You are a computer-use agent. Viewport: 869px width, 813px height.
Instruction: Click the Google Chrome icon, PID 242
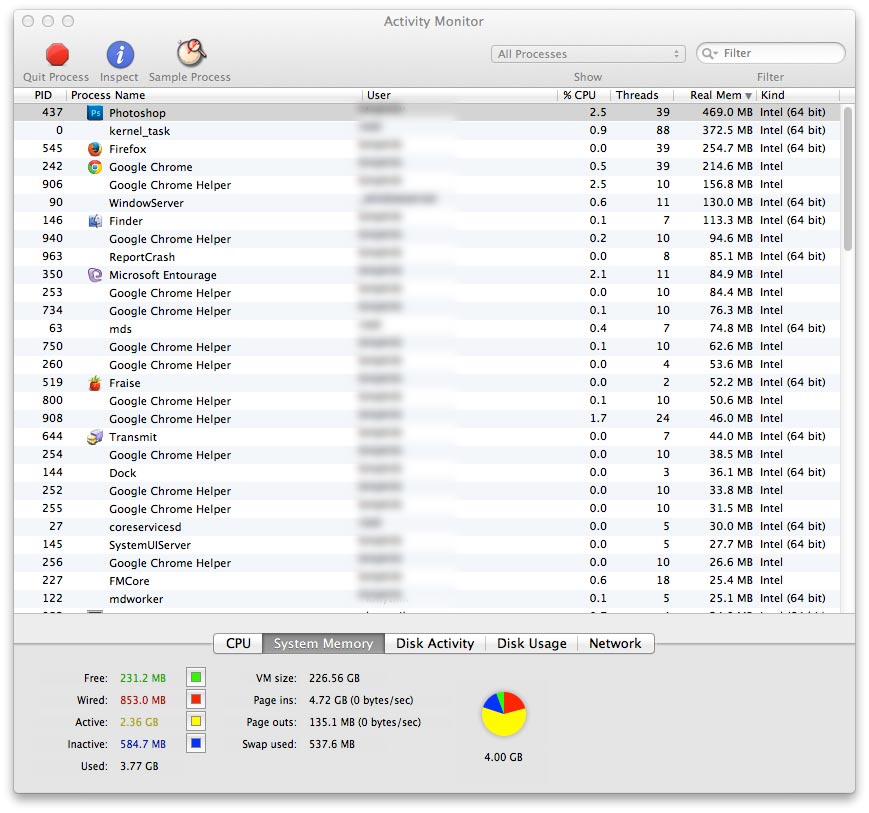(95, 167)
